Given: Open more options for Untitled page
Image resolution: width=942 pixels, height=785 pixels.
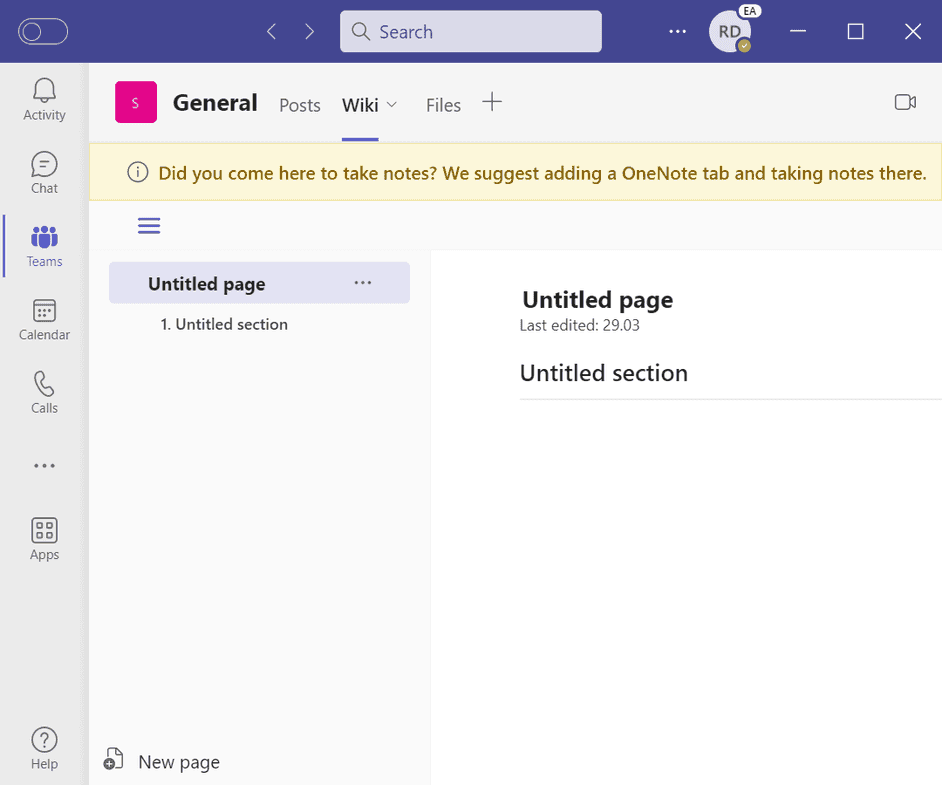Looking at the screenshot, I should pyautogui.click(x=363, y=283).
